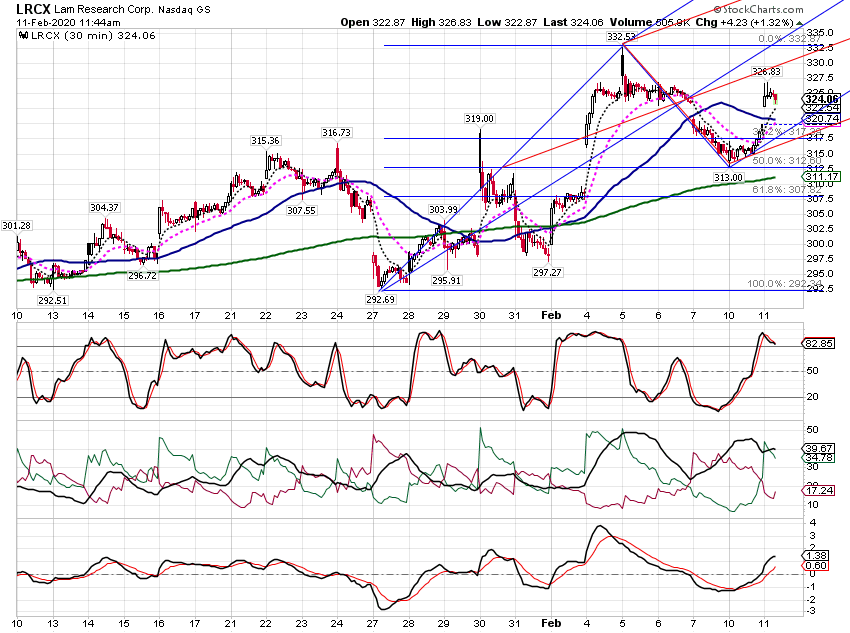Click the 61.8%: 307.82 Fibonacci label
Screen dimensions: 850x633
point(787,190)
